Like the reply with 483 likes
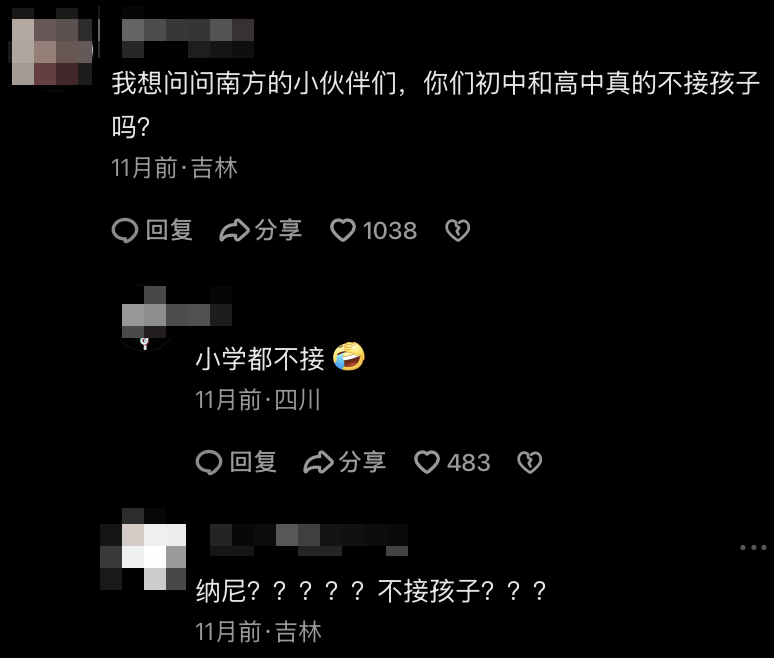Image resolution: width=774 pixels, height=658 pixels. coord(426,463)
